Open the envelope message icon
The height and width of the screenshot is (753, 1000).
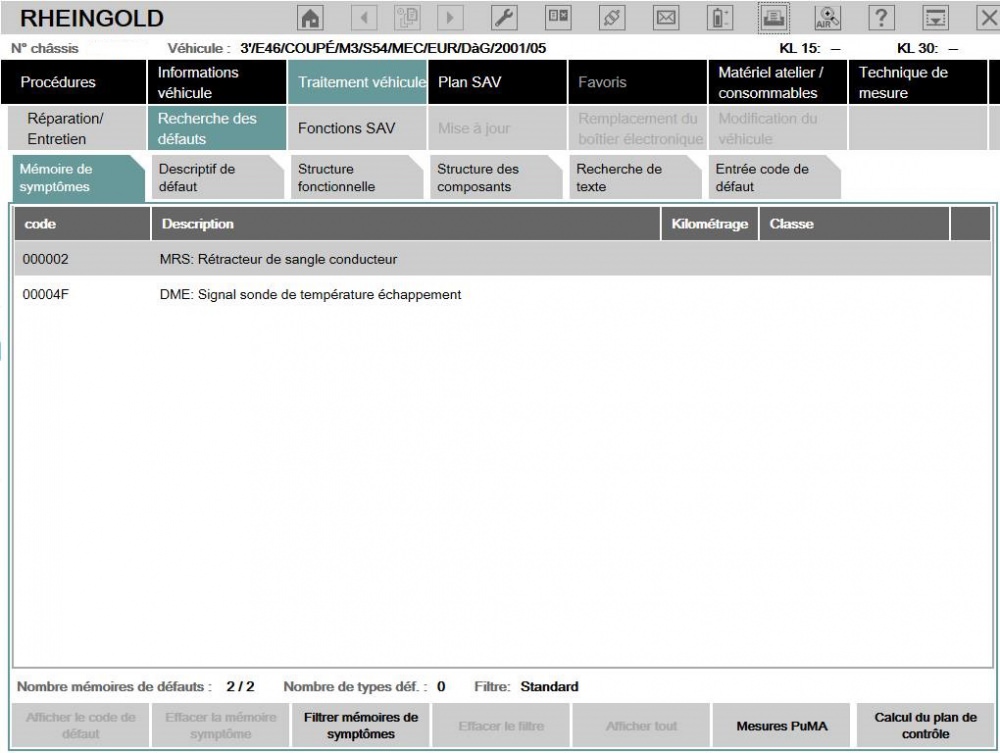[666, 17]
